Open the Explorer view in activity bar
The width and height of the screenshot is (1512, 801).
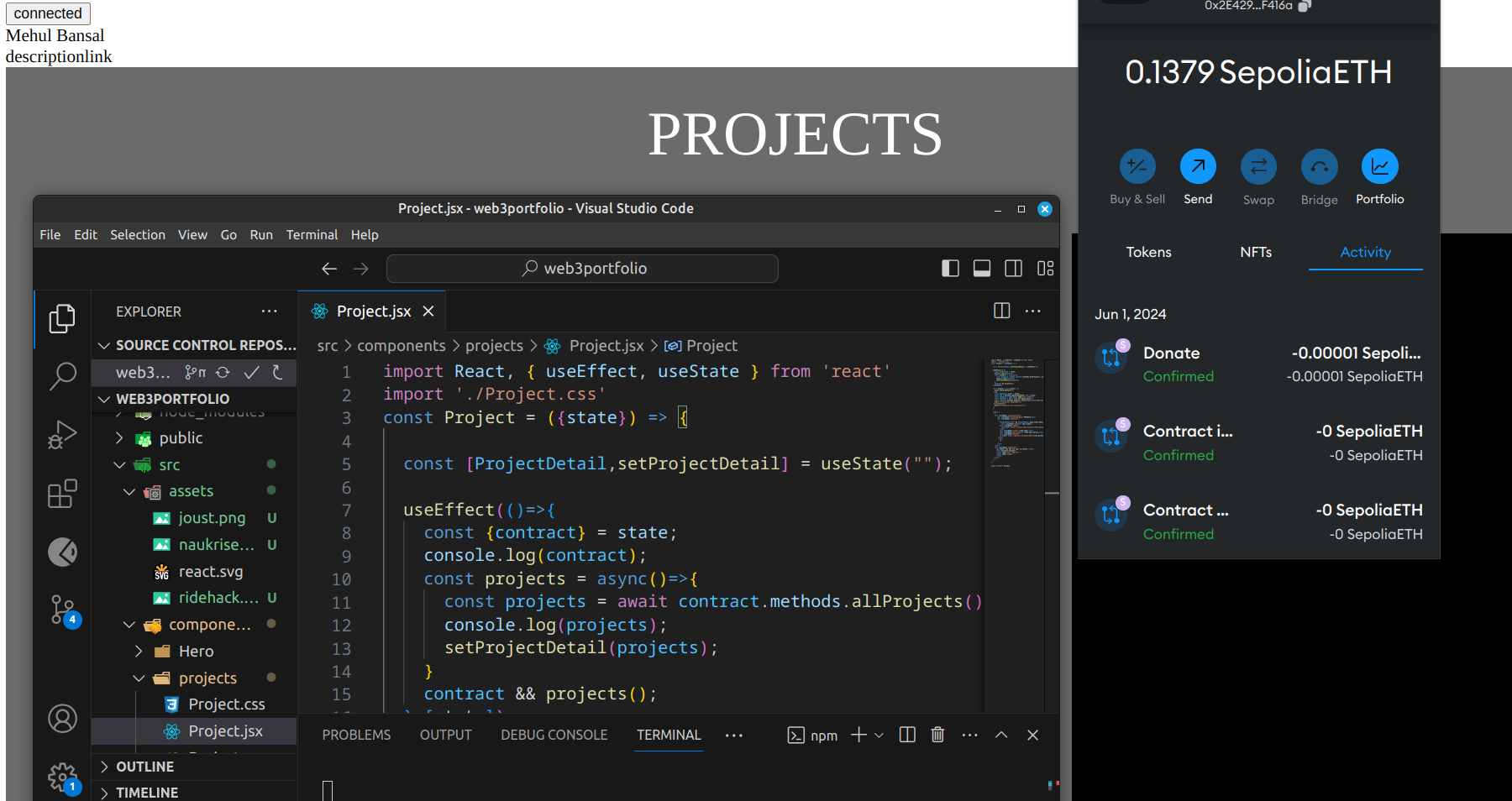point(62,318)
